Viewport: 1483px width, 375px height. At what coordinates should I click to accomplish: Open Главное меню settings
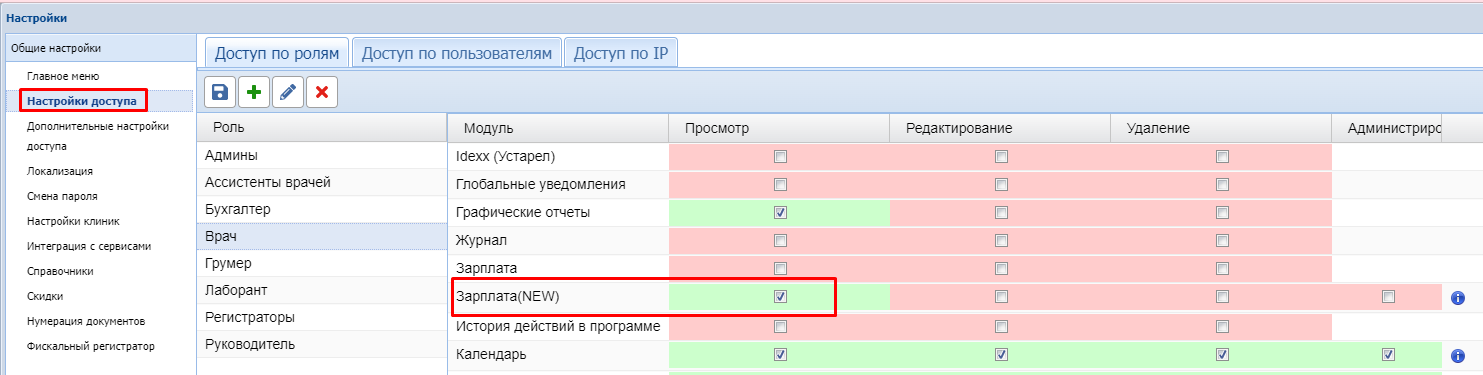pyautogui.click(x=63, y=76)
